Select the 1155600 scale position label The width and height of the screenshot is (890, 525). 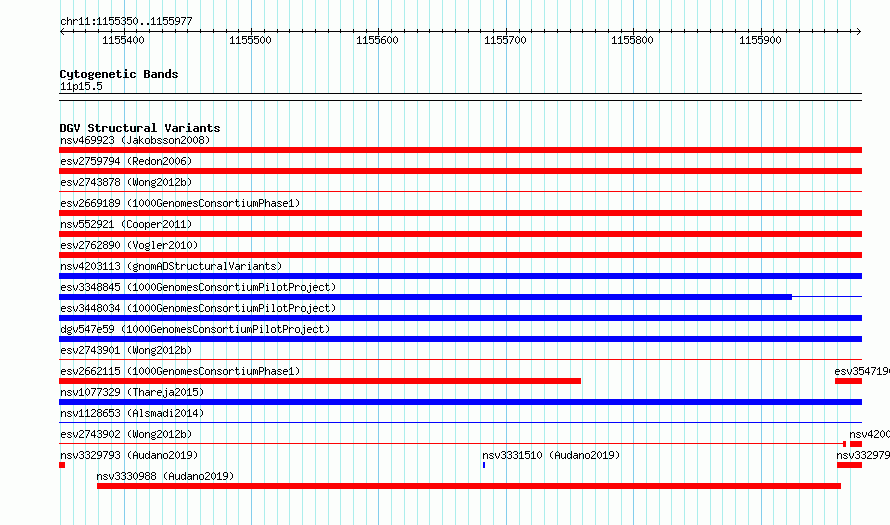tap(377, 40)
